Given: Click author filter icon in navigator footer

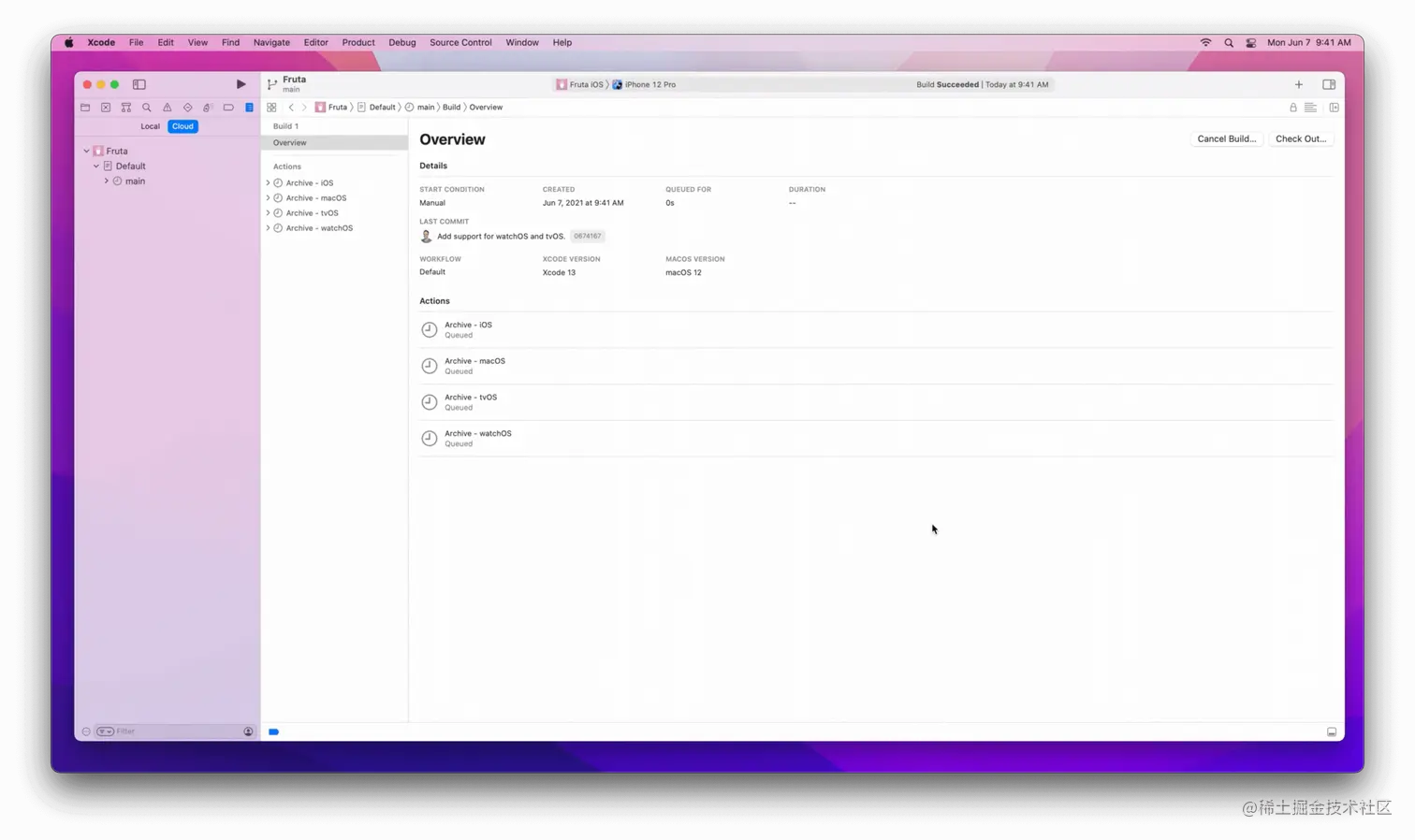Looking at the screenshot, I should 248,731.
